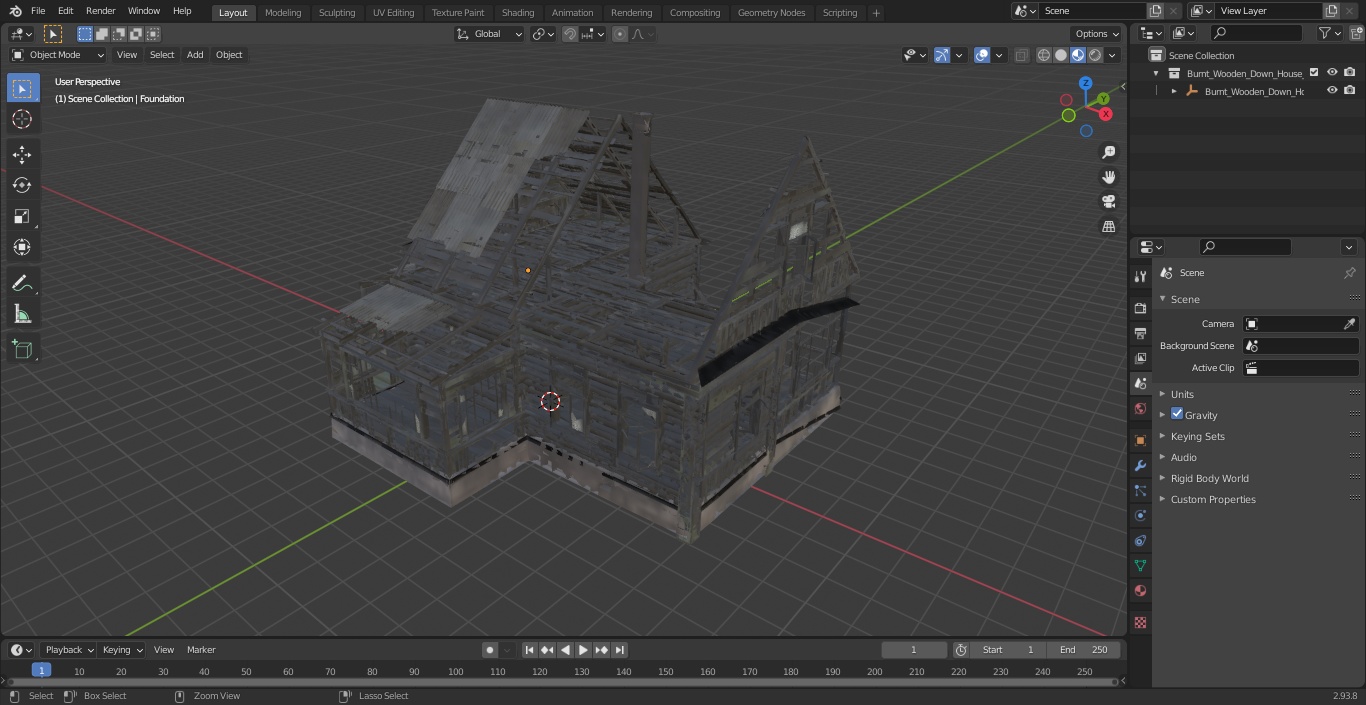1366x705 pixels.
Task: Open the Playback dropdown in timeline
Action: (x=68, y=650)
